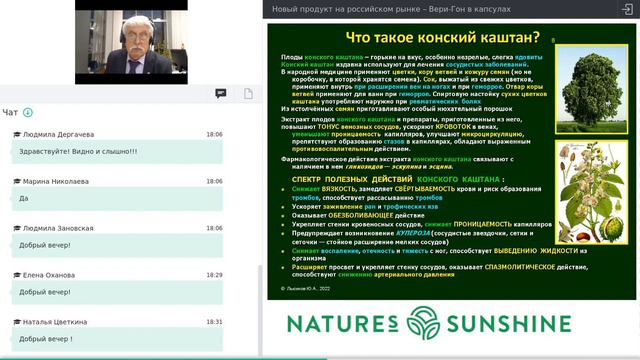Click slide heading 'Что такое конский каштан?'
Screen dimensions: 640x360
[x=443, y=37]
